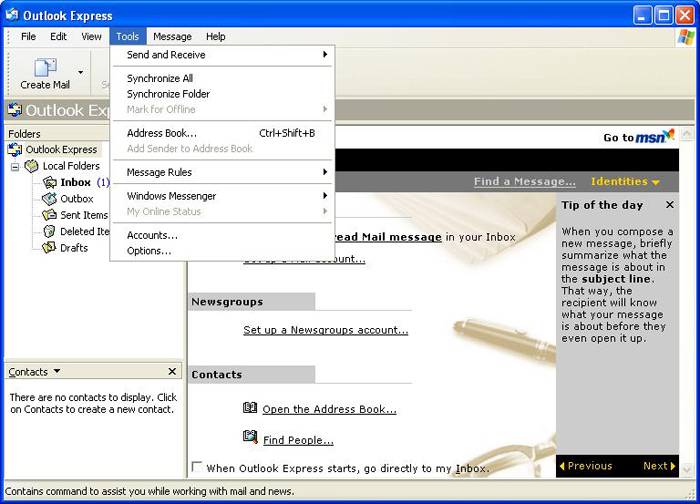
Task: Click the Address Book icon beside Open the Address Book
Action: pos(250,408)
